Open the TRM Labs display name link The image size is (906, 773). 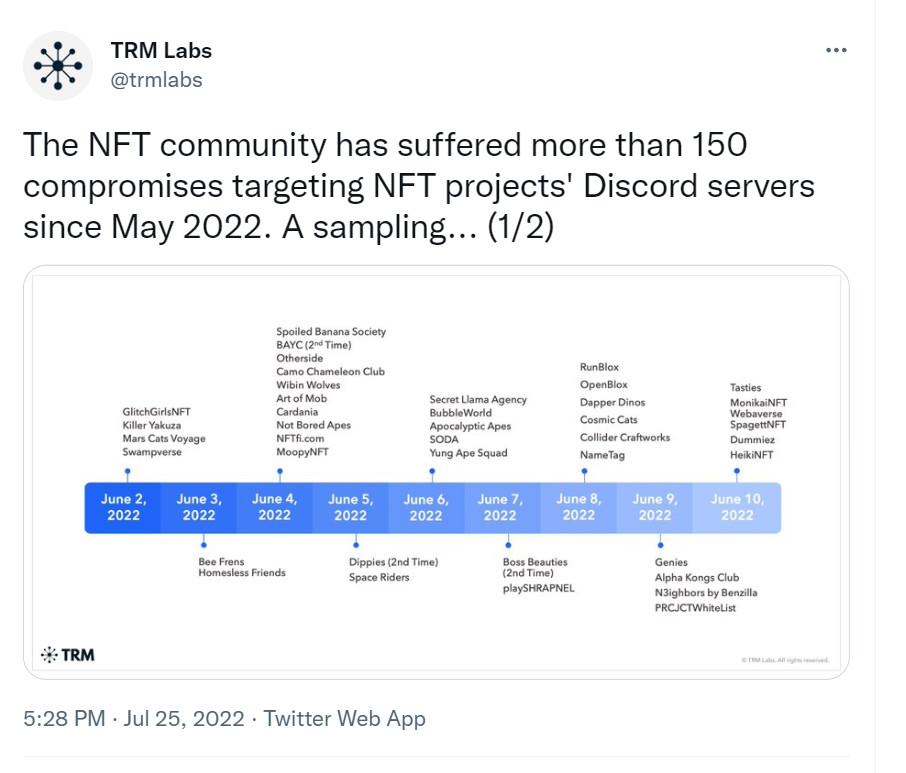161,50
